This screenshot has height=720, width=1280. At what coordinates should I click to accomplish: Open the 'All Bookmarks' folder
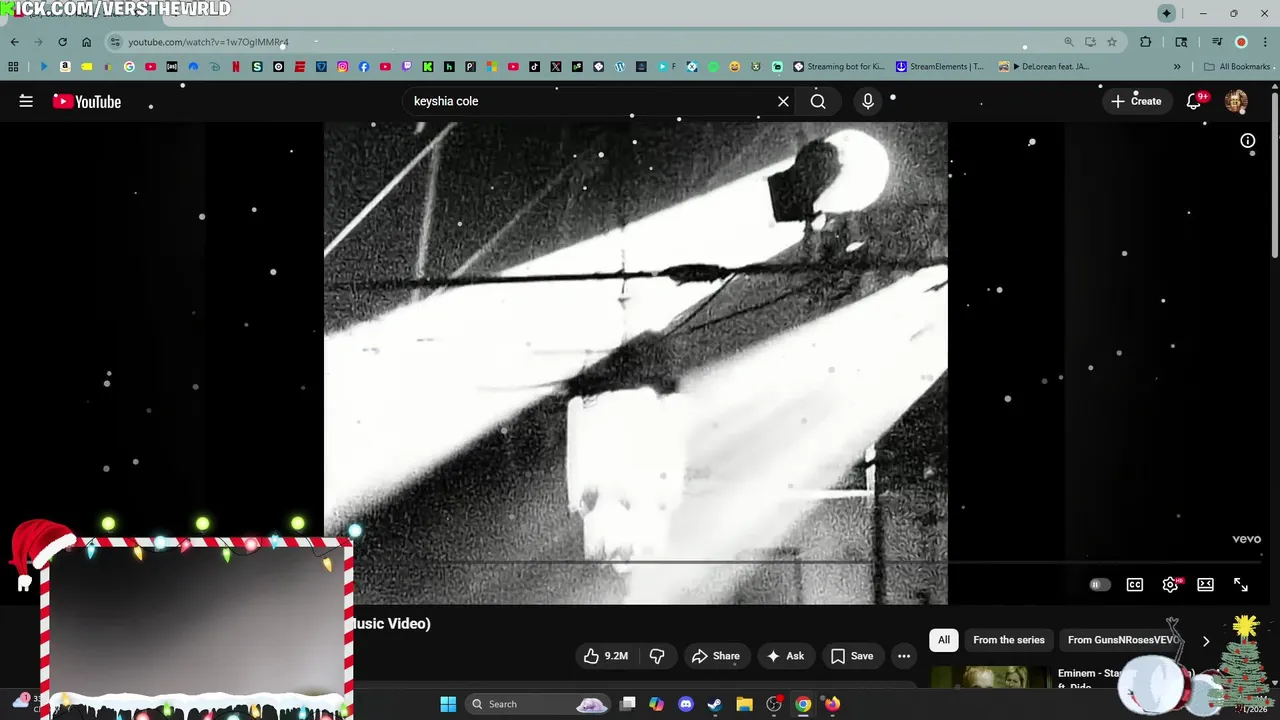1237,67
